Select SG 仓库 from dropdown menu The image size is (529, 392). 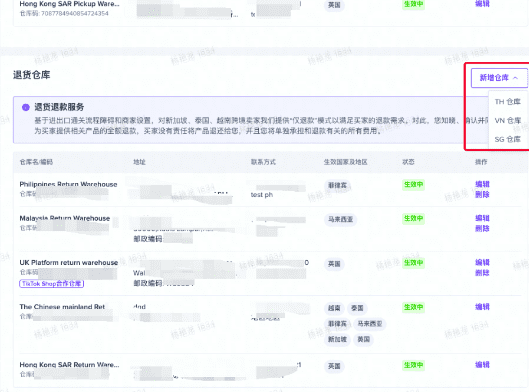point(507,139)
